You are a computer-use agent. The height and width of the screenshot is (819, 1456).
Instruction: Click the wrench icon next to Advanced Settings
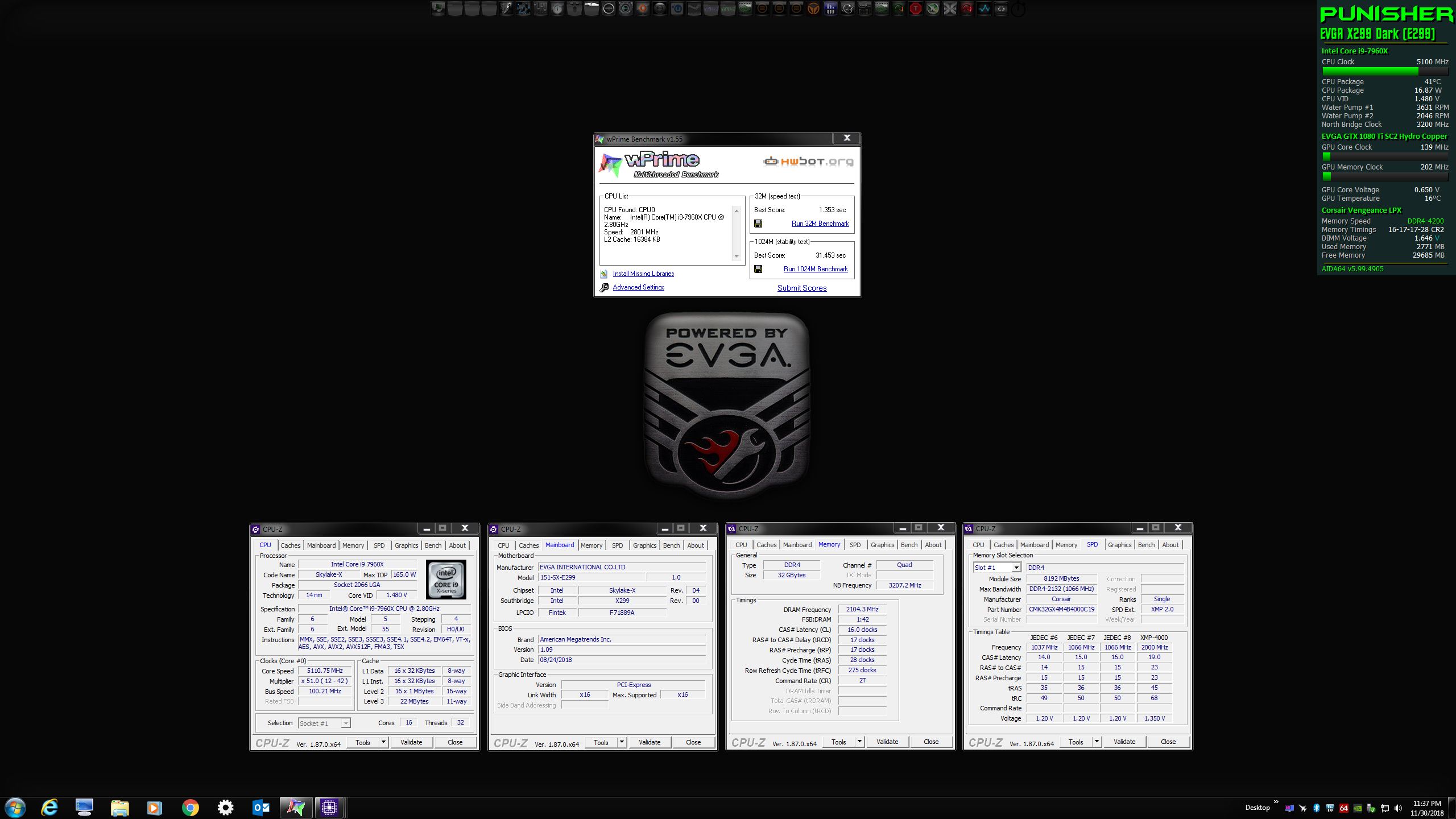[604, 288]
